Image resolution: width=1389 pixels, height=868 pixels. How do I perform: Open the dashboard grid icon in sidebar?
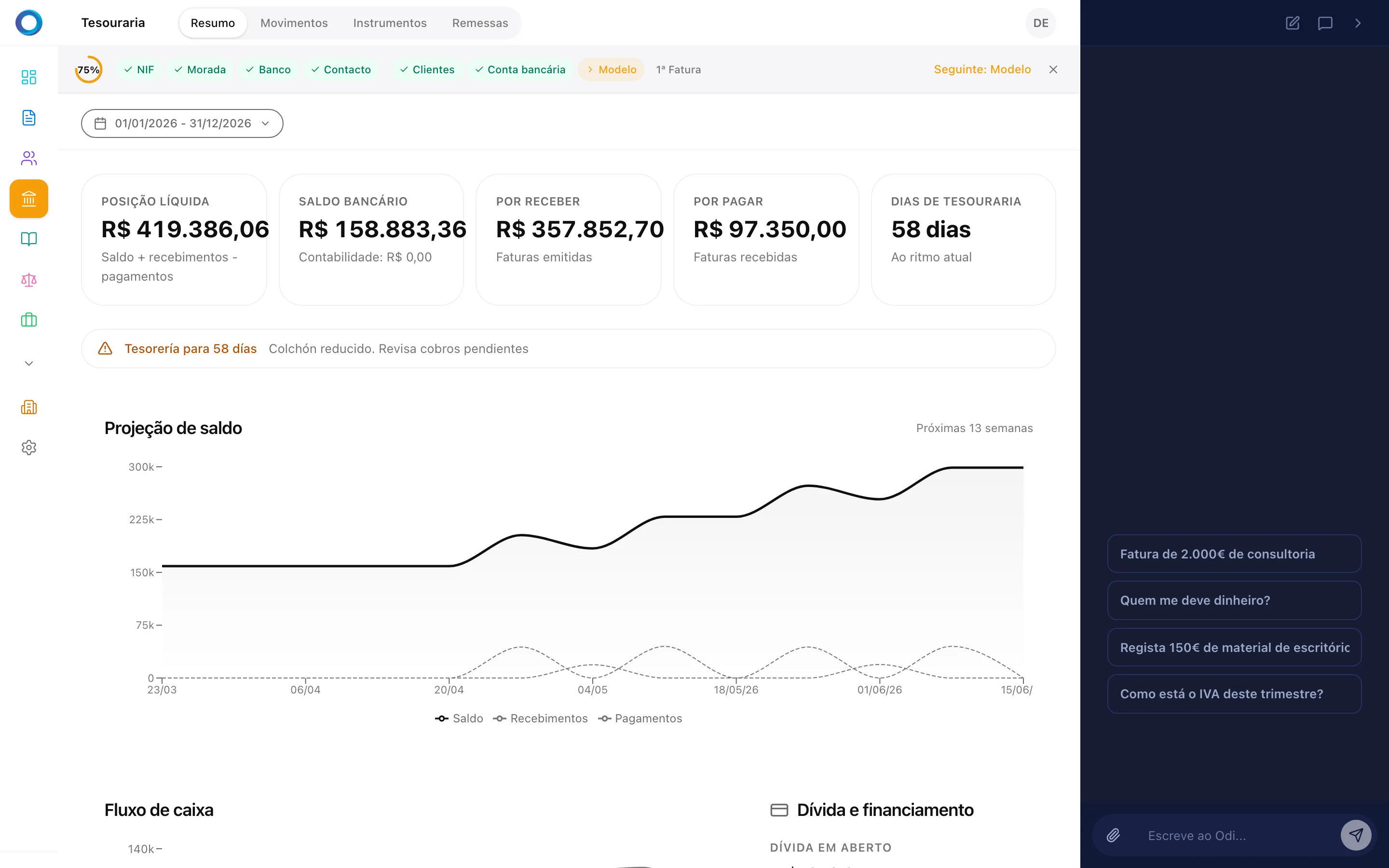click(x=29, y=77)
